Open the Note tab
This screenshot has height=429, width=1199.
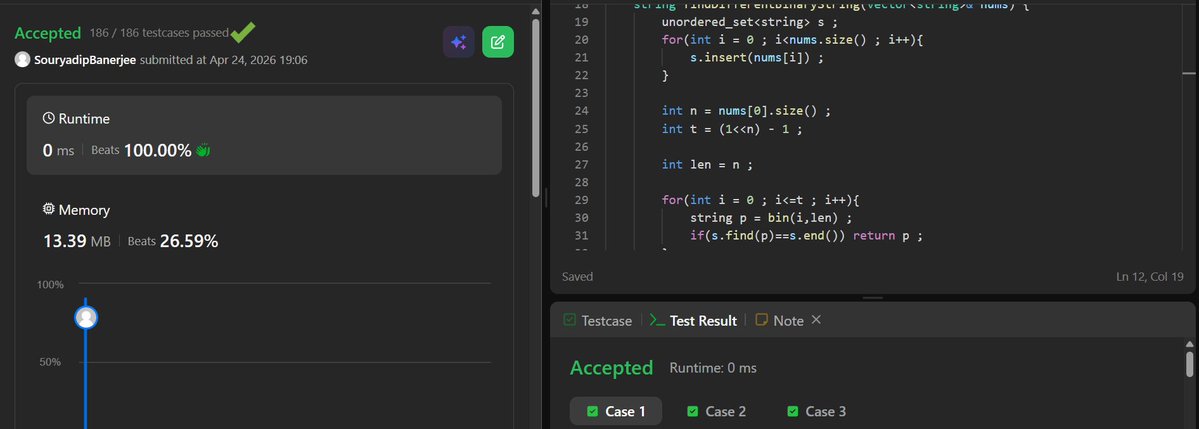779,320
